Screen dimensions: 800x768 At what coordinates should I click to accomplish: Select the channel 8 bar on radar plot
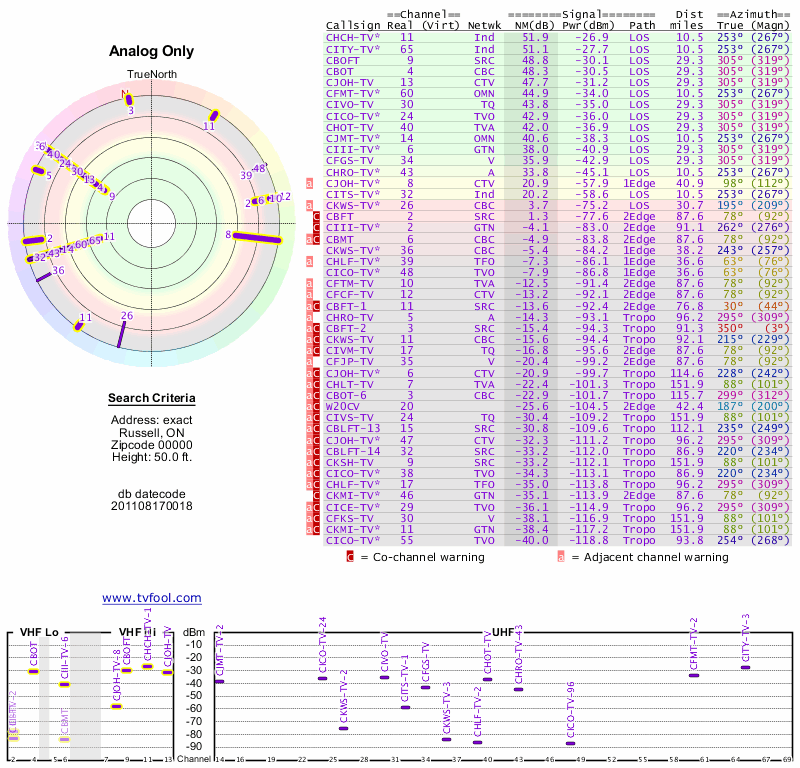[257, 237]
